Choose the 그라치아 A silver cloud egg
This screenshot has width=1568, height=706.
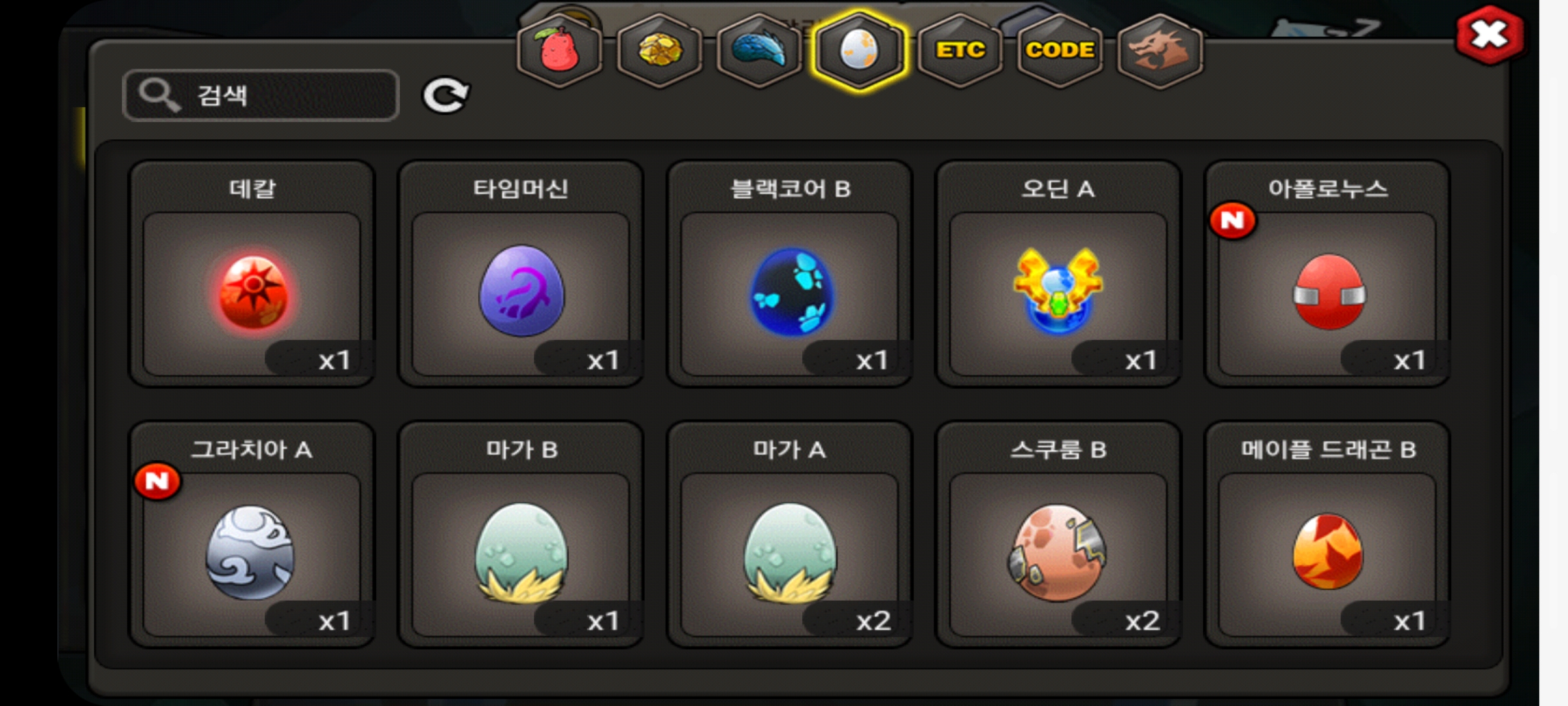252,534
